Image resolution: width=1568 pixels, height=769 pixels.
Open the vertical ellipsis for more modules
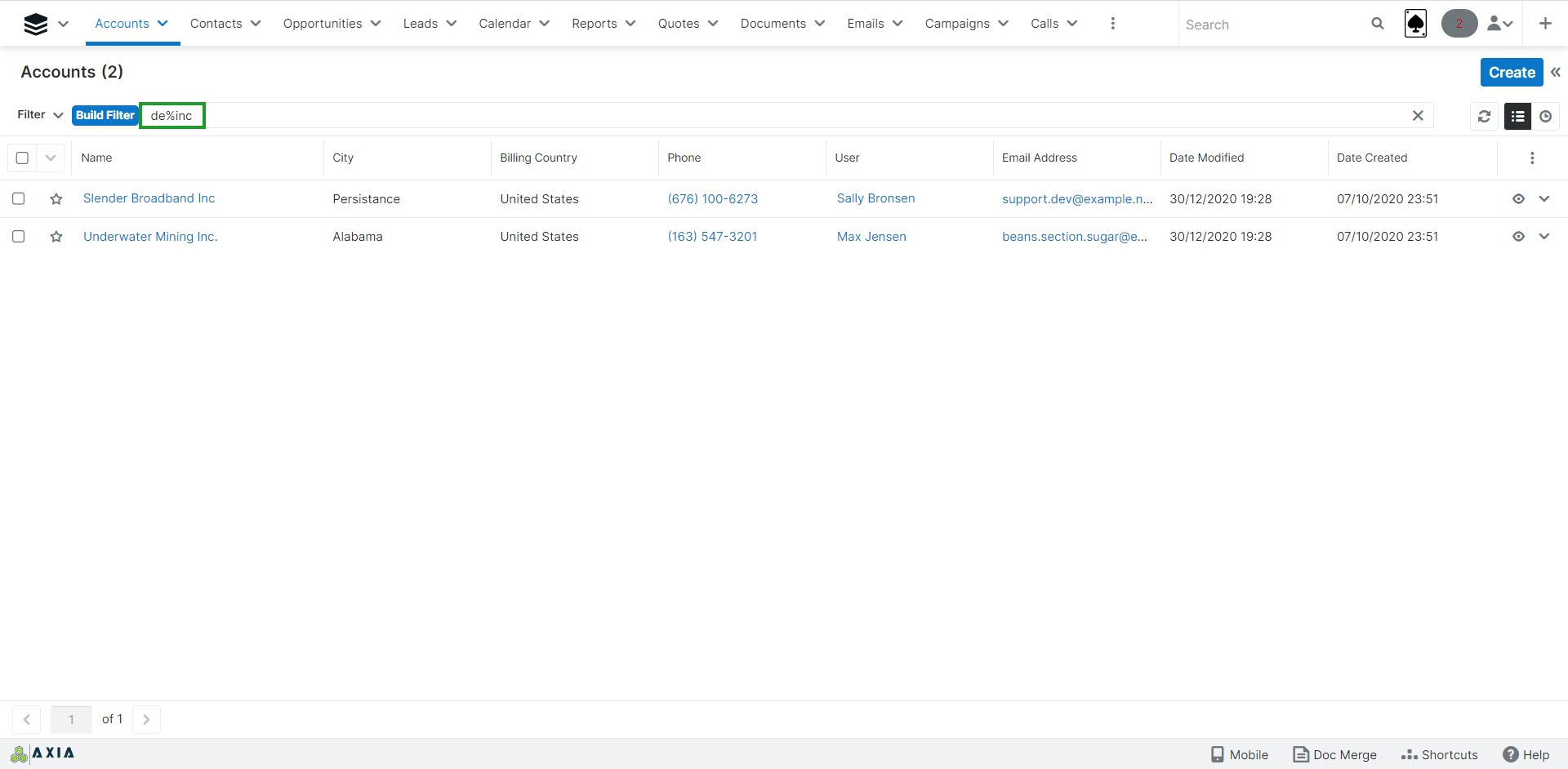[1112, 24]
